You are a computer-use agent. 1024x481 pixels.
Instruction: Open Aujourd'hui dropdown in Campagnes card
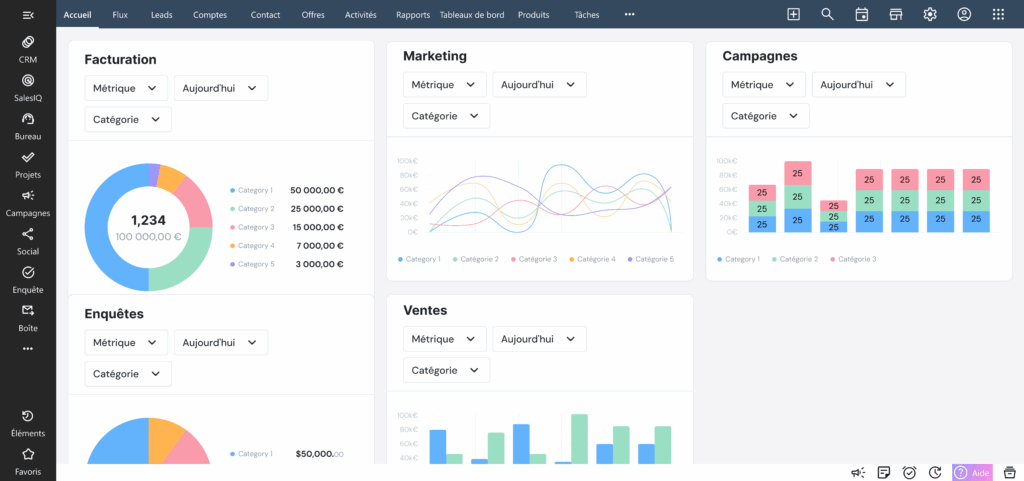859,84
